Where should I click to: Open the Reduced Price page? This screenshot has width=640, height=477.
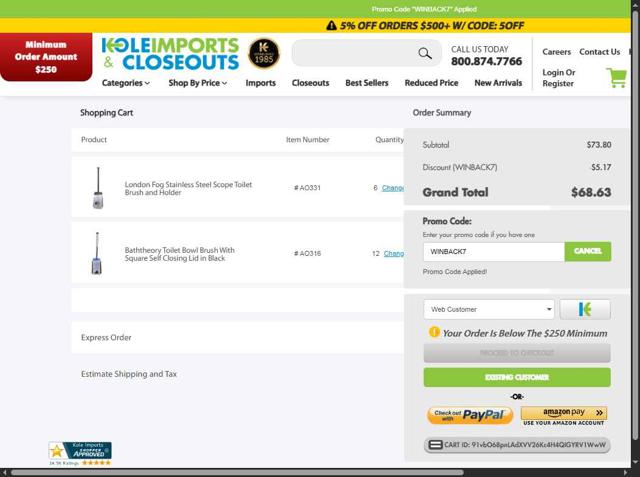coord(431,83)
